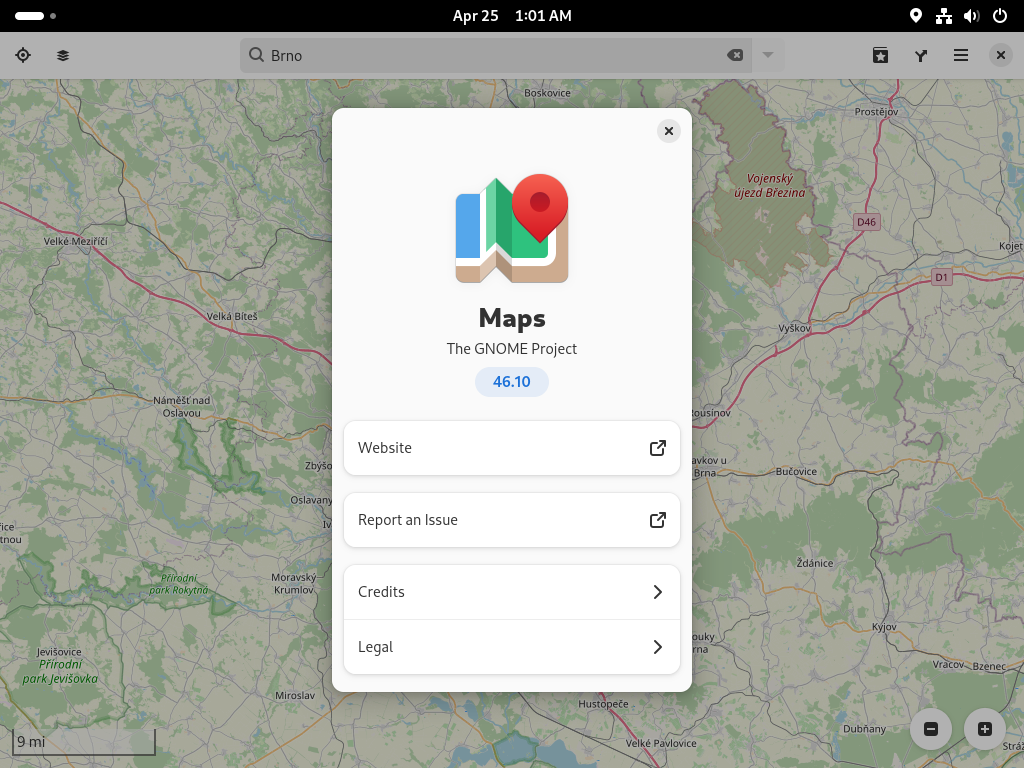Click the Boskovice map label
The width and height of the screenshot is (1024, 768).
(x=547, y=93)
